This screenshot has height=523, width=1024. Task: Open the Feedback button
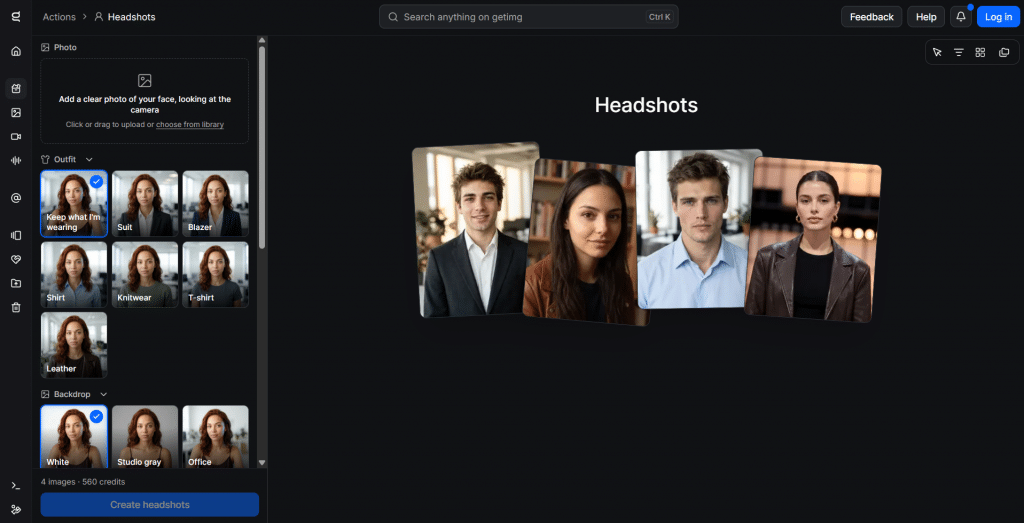(871, 17)
